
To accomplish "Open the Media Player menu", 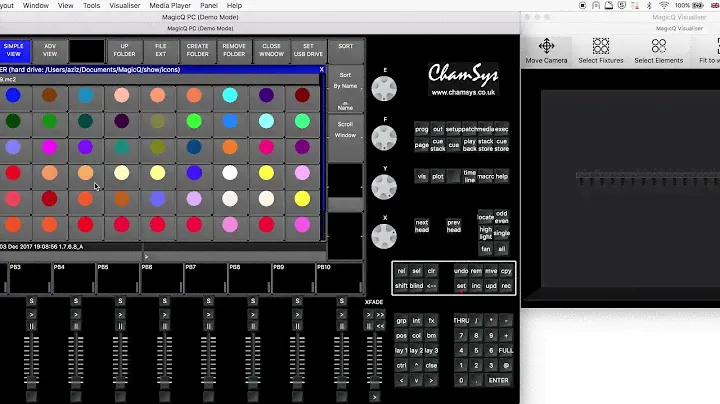I will pyautogui.click(x=170, y=5).
